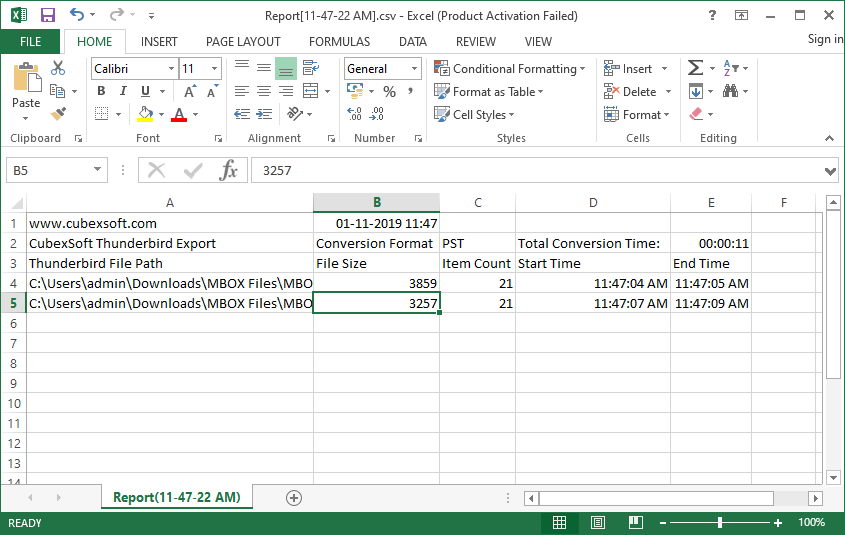Viewport: 845px width, 535px height.
Task: Click the Format as Table button
Action: coord(489,91)
